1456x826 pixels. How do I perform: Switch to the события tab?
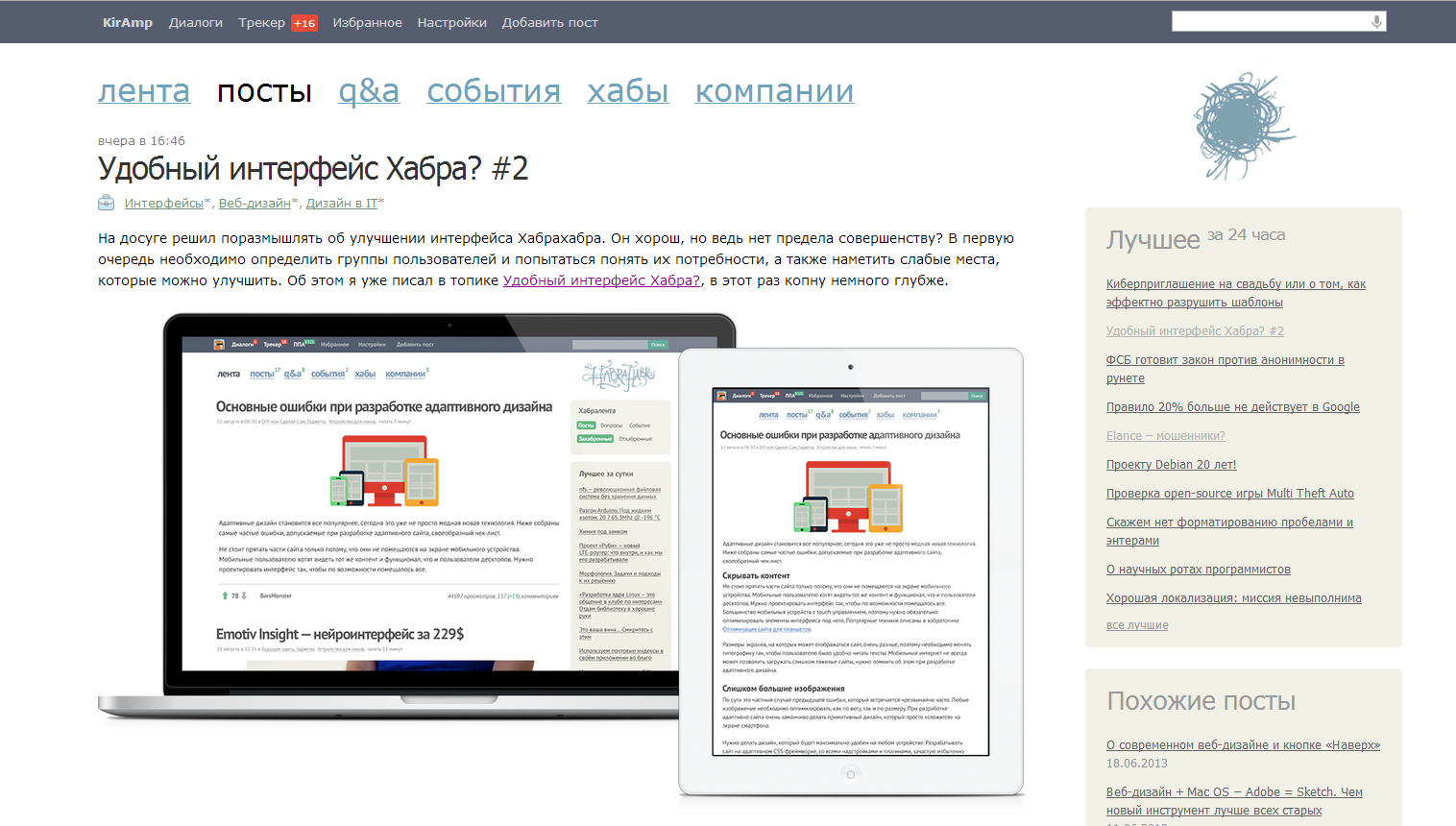pyautogui.click(x=494, y=91)
